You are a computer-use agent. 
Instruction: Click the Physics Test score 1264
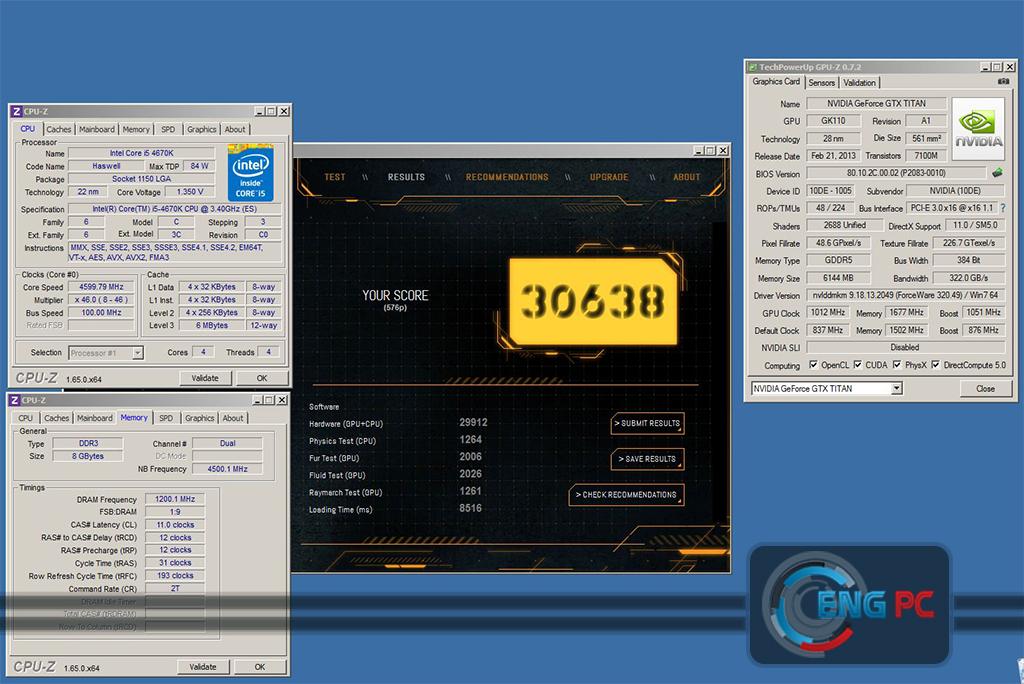click(x=470, y=440)
